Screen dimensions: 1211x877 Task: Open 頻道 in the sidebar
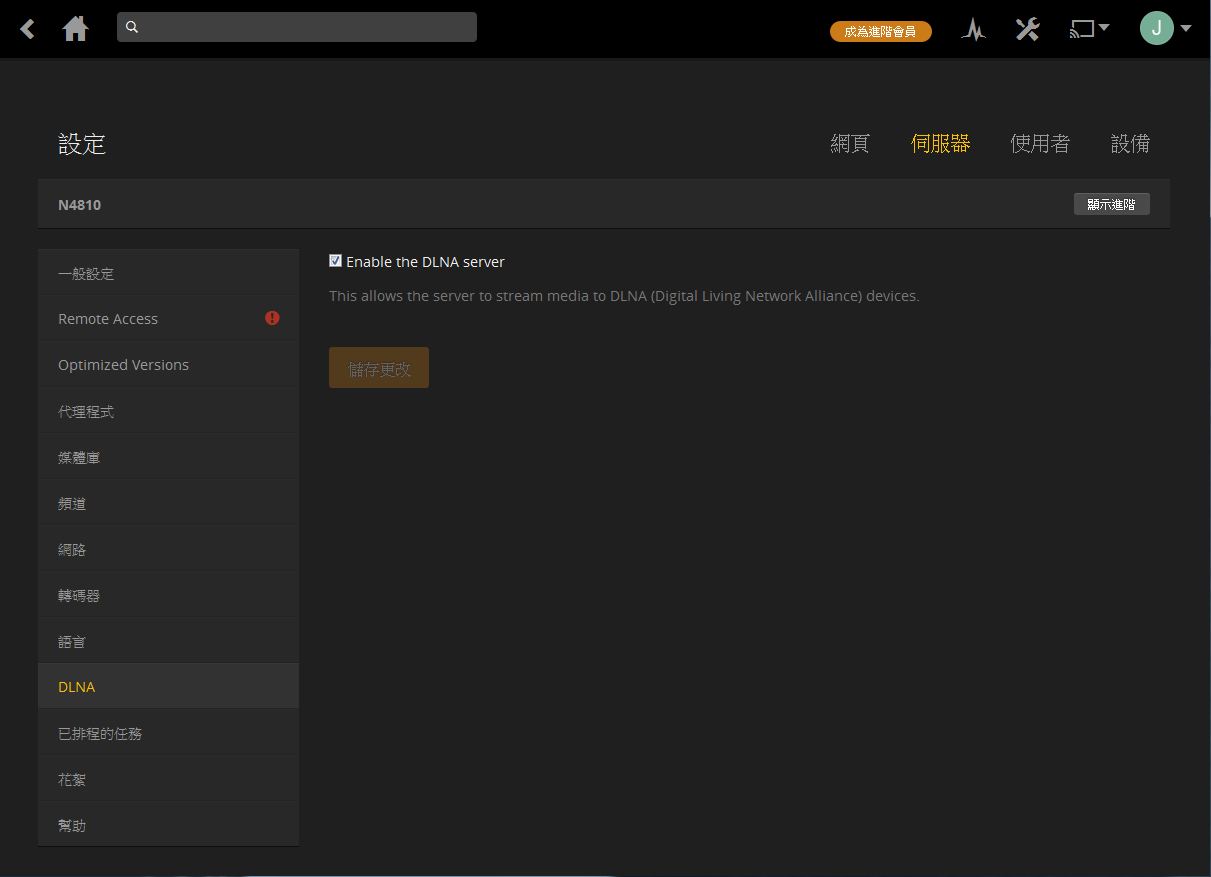point(168,503)
